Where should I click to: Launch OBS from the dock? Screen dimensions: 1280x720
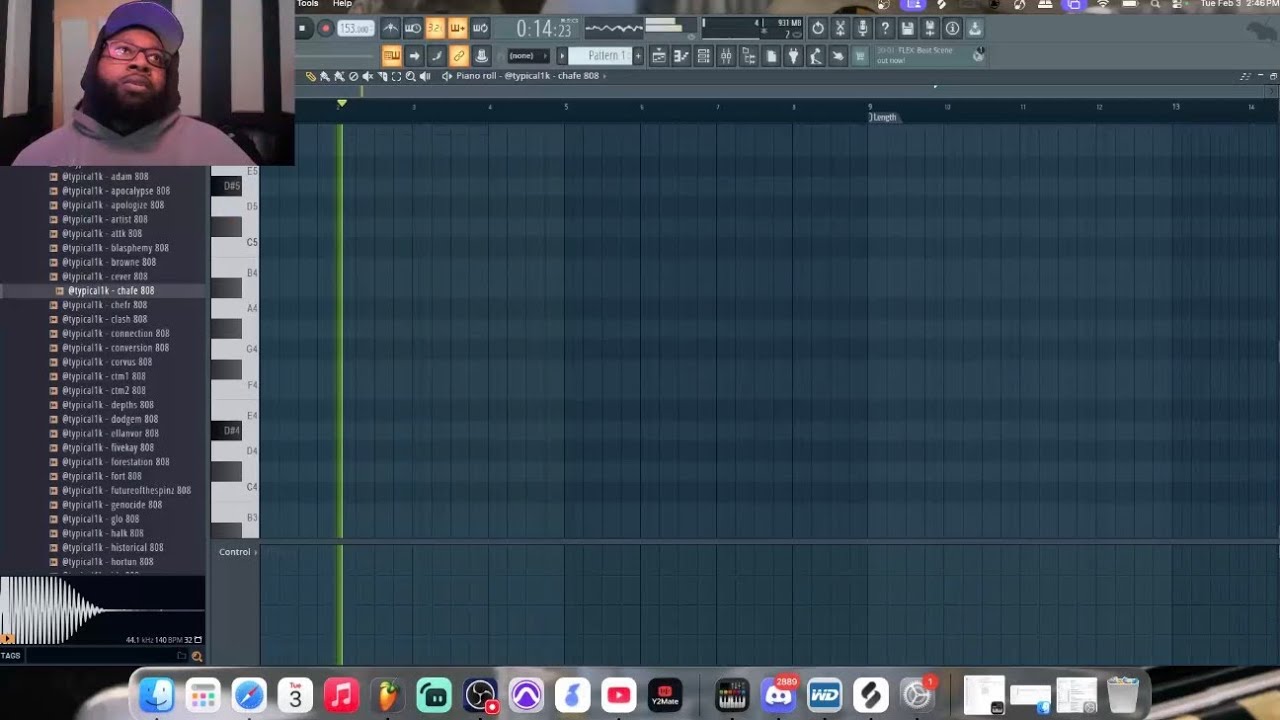point(481,695)
